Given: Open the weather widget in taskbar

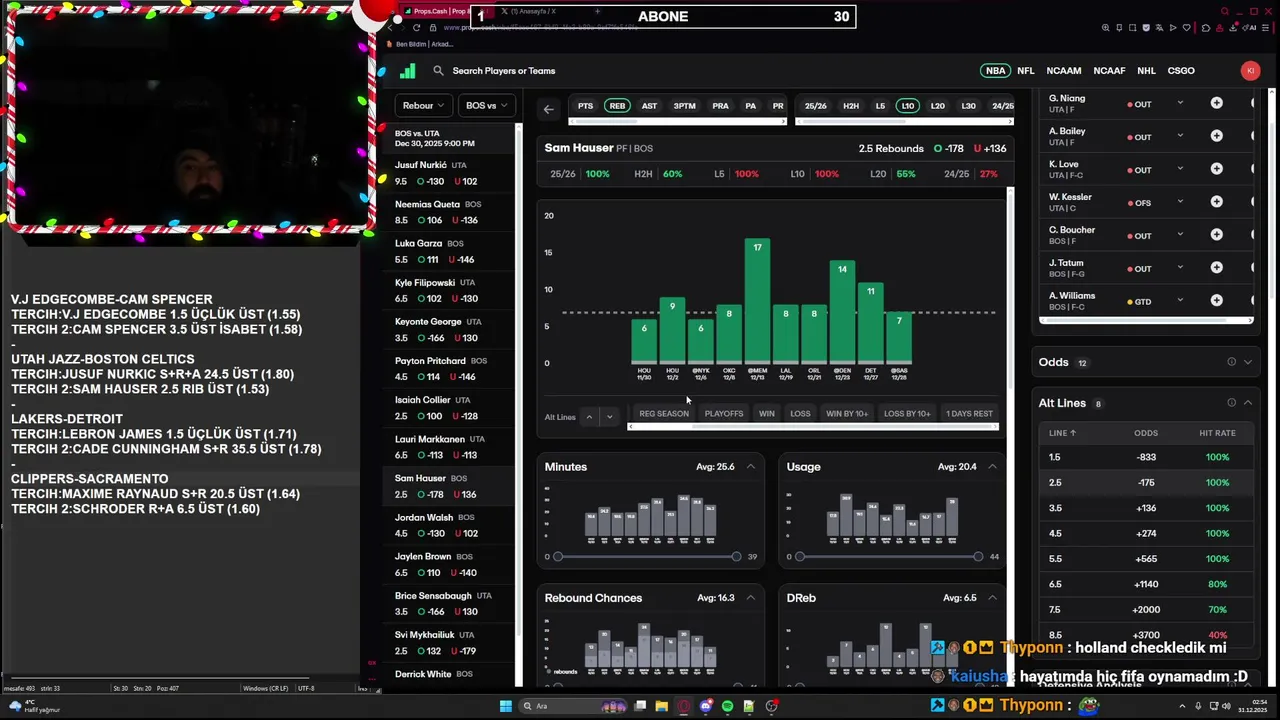Looking at the screenshot, I should [33, 706].
